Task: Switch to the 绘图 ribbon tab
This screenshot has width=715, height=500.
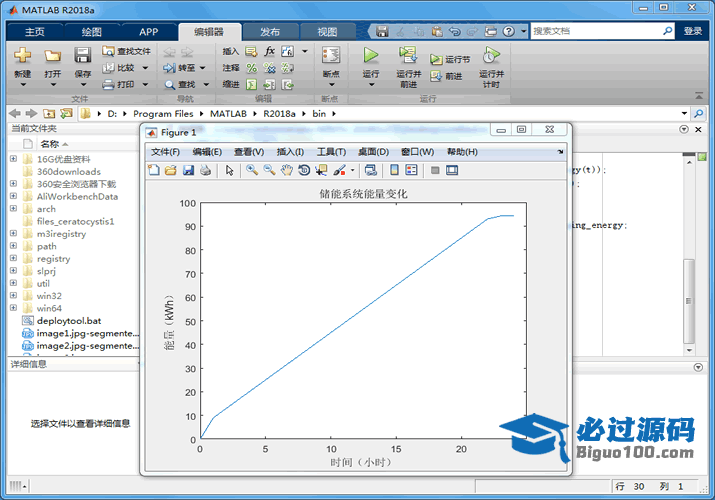Action: (91, 31)
